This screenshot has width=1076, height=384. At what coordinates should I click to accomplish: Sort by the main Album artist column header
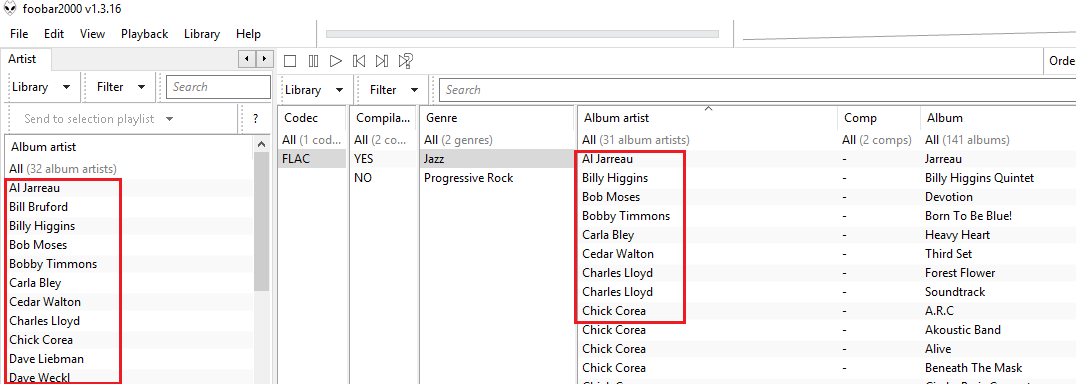(707, 118)
